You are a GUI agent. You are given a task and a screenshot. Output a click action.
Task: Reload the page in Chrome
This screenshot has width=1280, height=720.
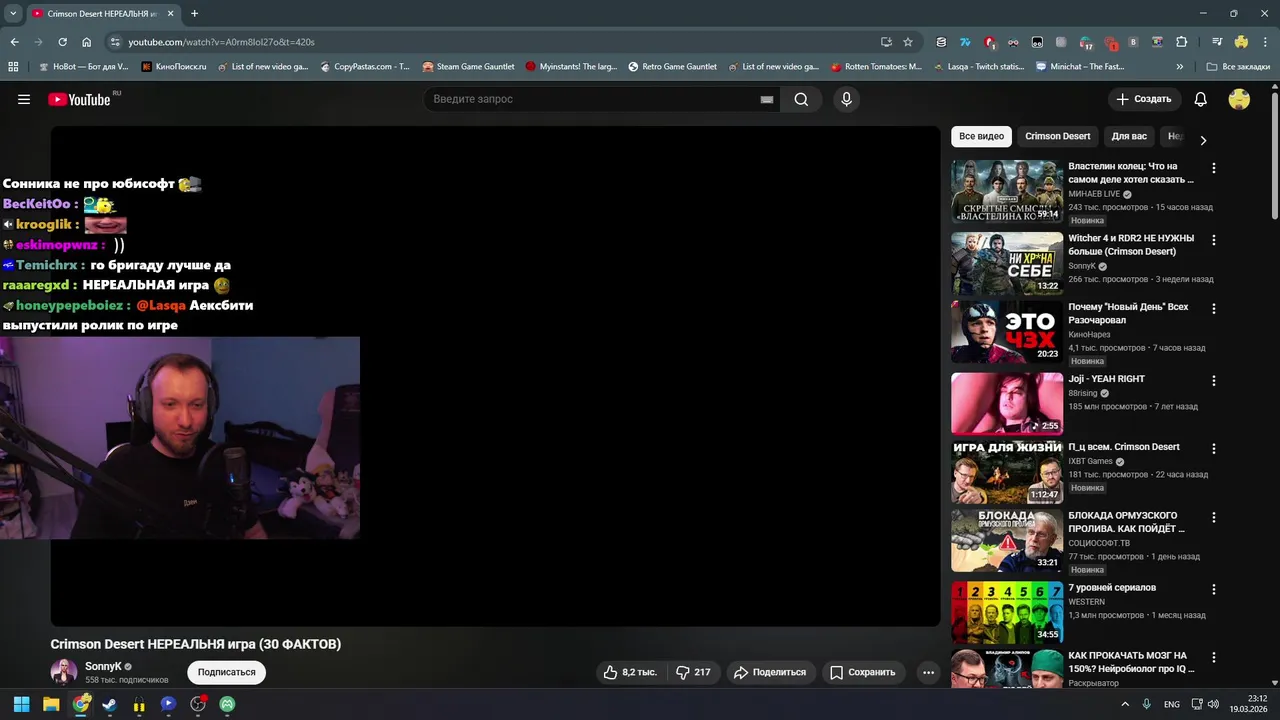point(62,42)
